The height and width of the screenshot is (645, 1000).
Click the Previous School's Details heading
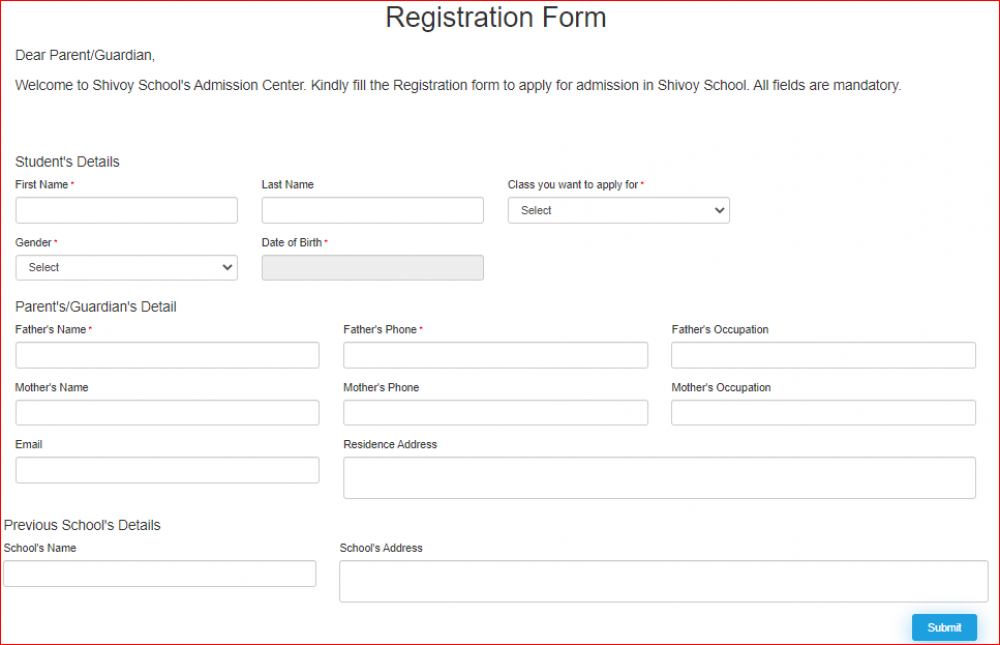pos(82,525)
